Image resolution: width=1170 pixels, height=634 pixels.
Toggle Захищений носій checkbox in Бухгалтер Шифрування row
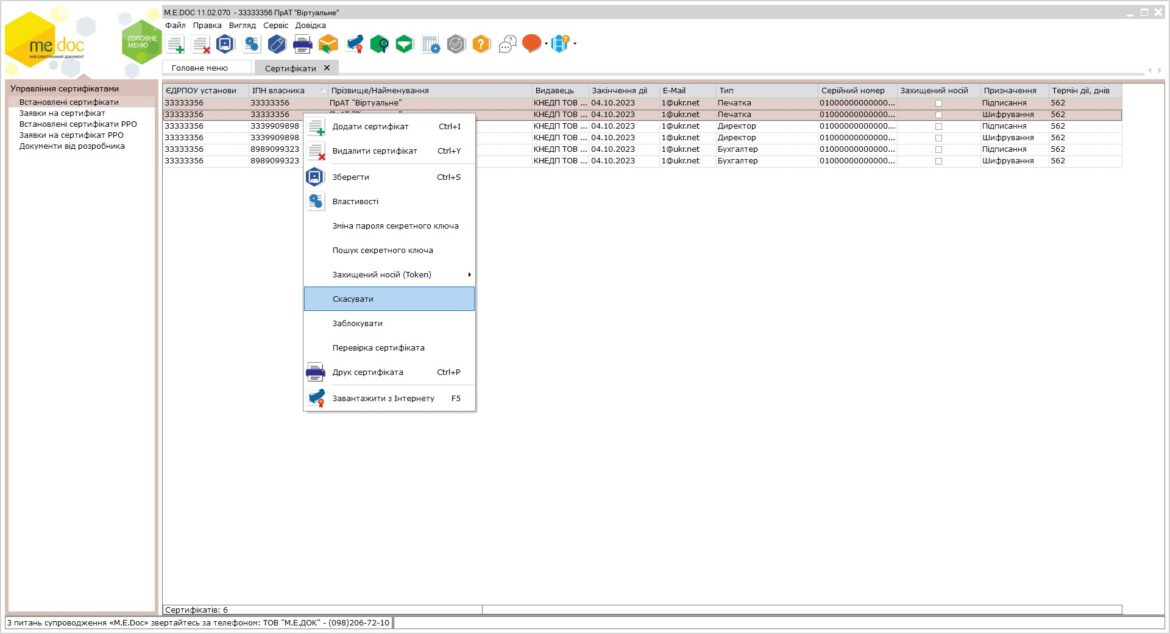click(939, 161)
